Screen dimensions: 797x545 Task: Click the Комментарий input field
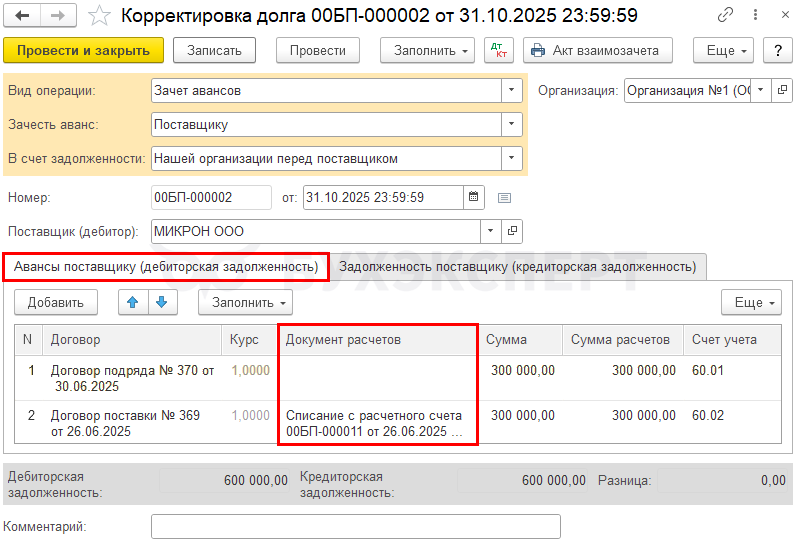coord(356,526)
